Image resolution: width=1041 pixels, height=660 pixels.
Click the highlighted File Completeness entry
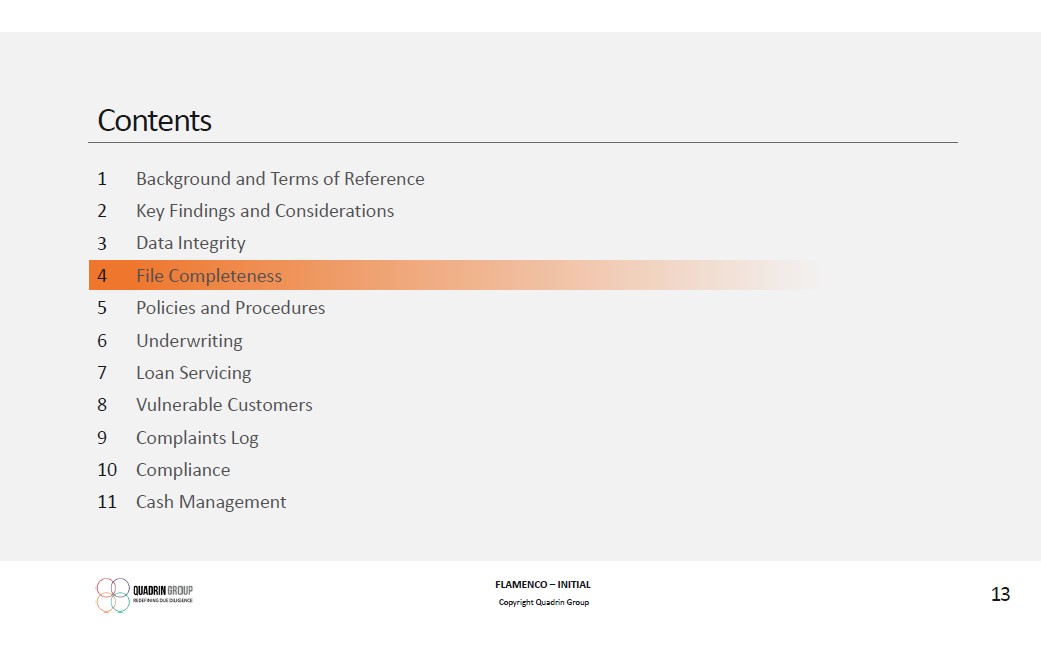(209, 276)
